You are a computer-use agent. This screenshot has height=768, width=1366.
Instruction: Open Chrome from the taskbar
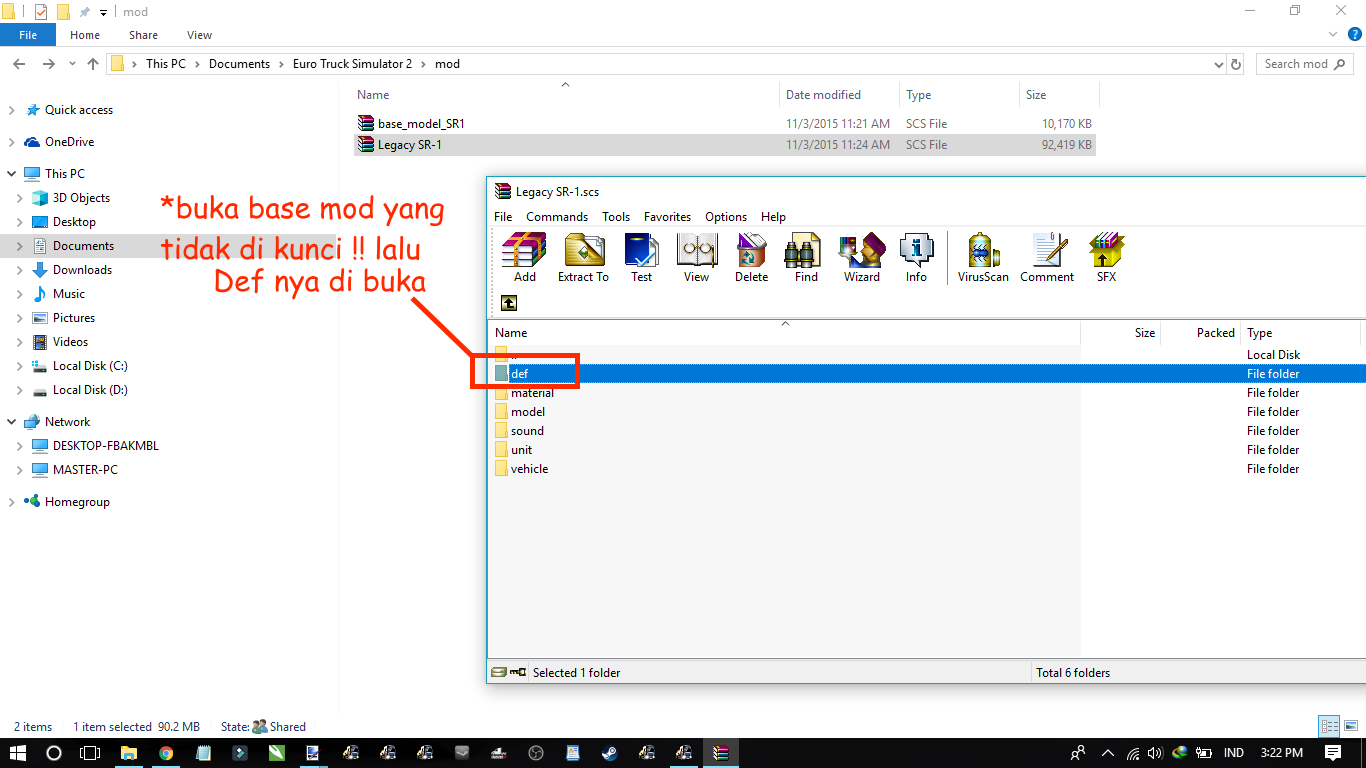[166, 753]
